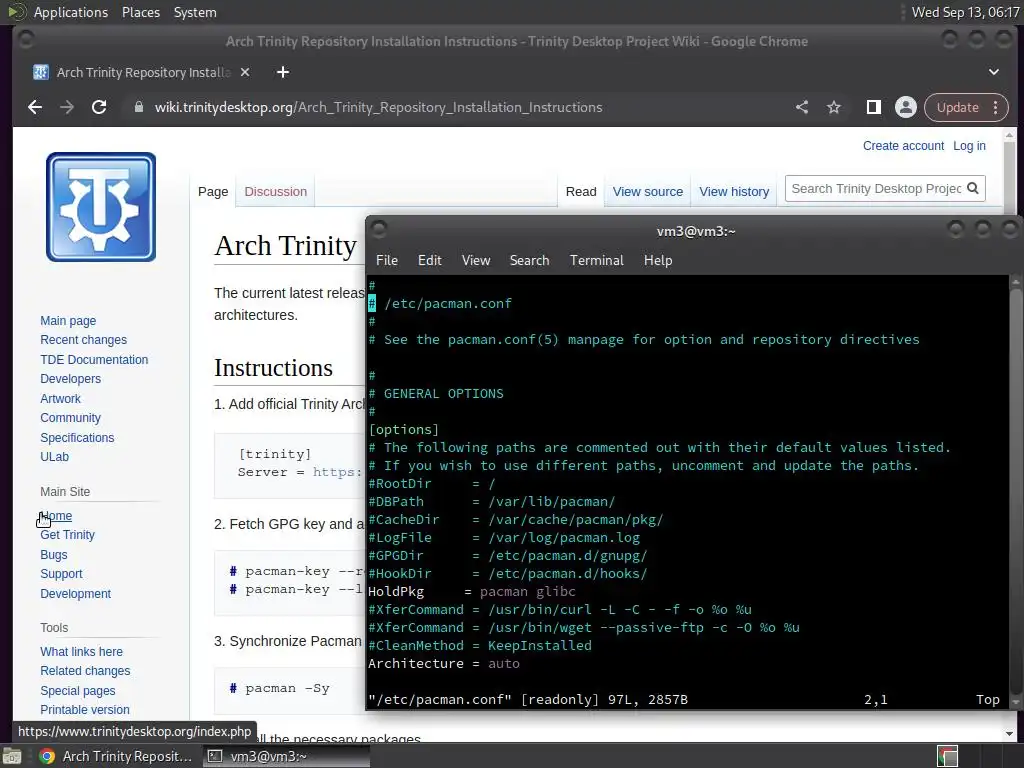This screenshot has height=768, width=1024.
Task: Open the Chrome profile avatar
Action: (x=906, y=107)
